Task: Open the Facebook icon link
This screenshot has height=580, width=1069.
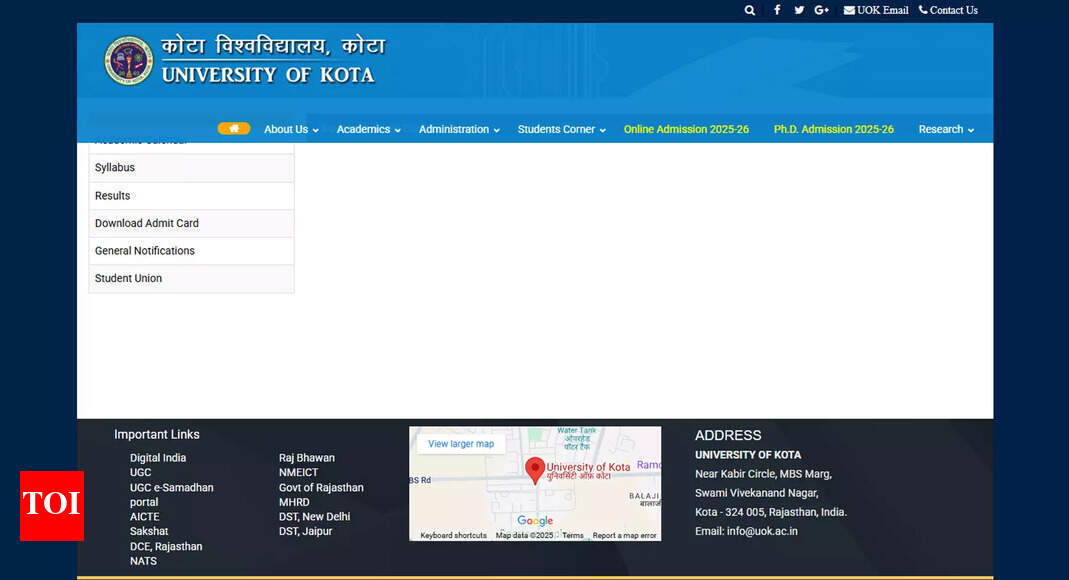Action: coord(777,10)
